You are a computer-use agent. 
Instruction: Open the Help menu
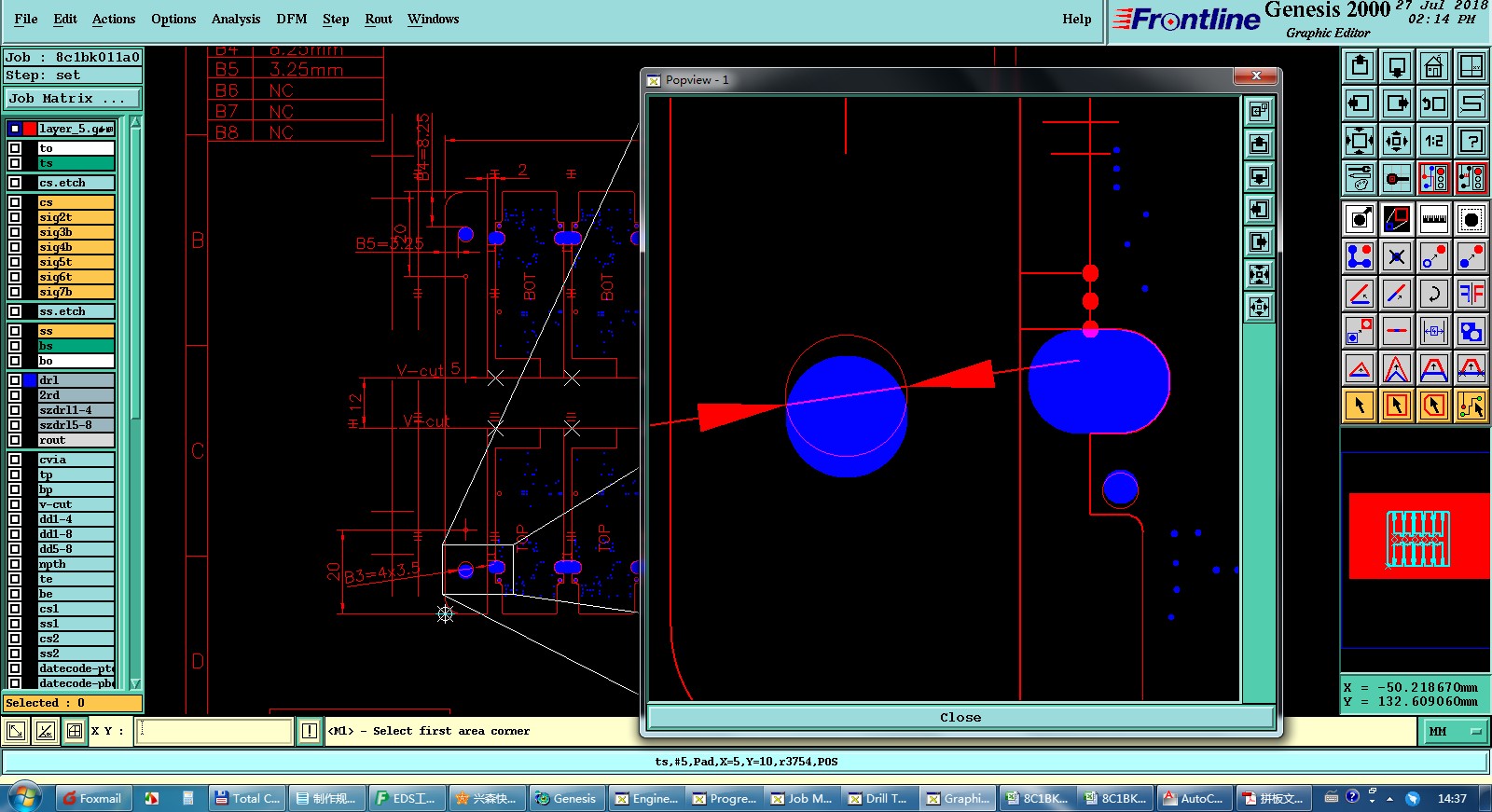click(x=1077, y=19)
